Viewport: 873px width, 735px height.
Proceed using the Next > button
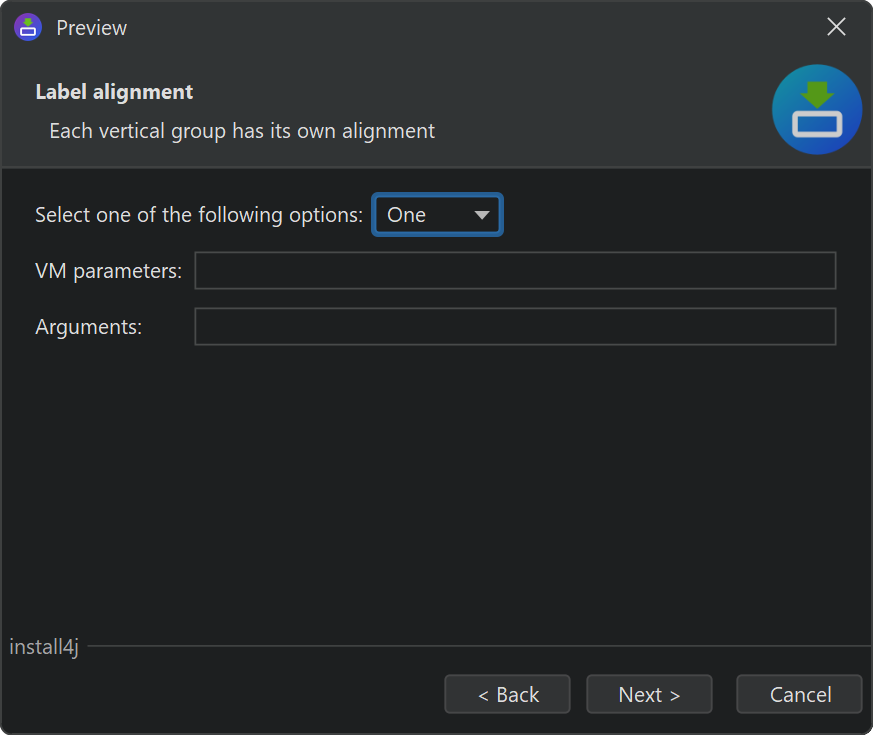649,695
